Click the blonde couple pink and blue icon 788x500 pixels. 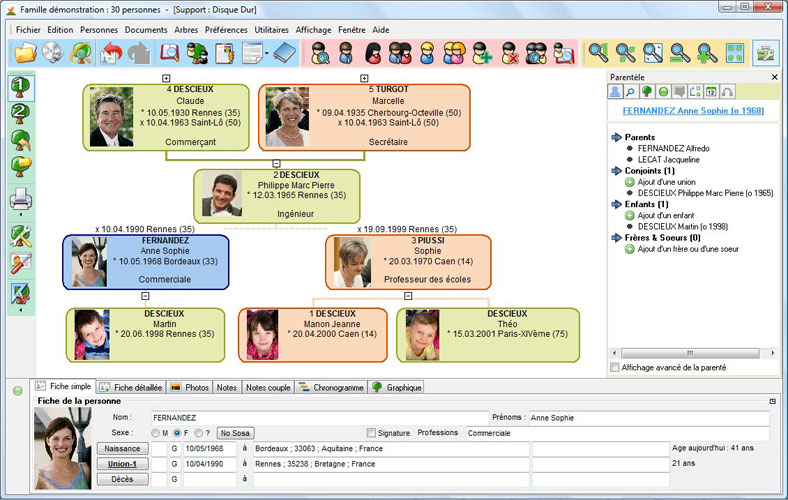pos(454,53)
